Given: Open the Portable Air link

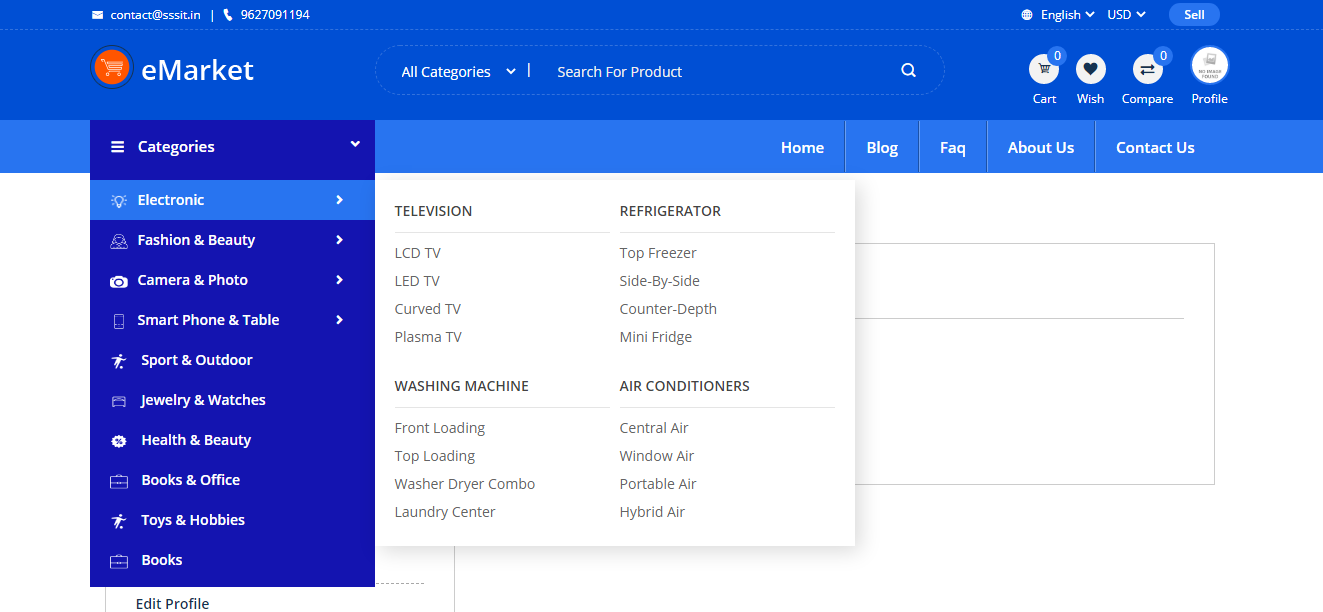Looking at the screenshot, I should click(658, 484).
